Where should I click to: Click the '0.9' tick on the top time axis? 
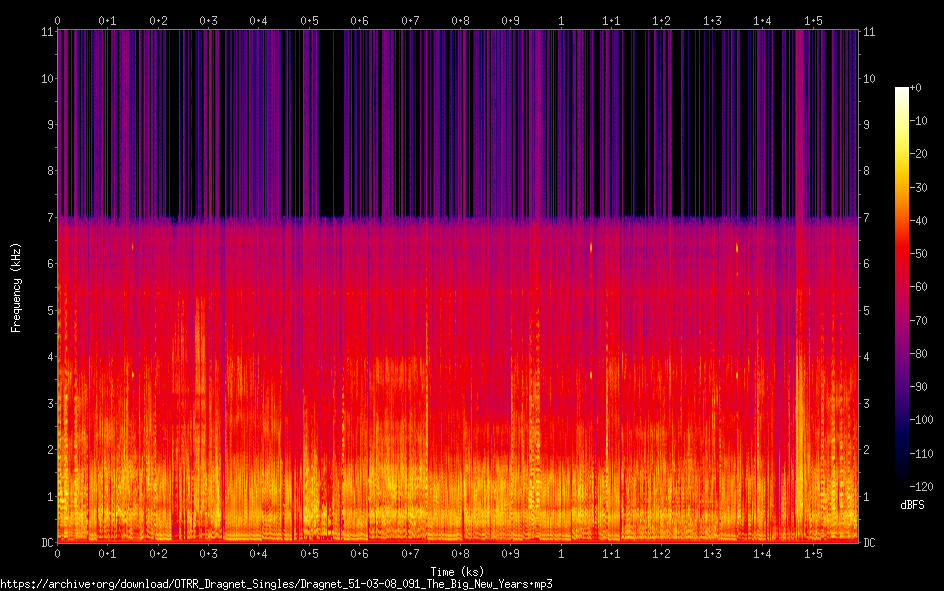[x=510, y=20]
